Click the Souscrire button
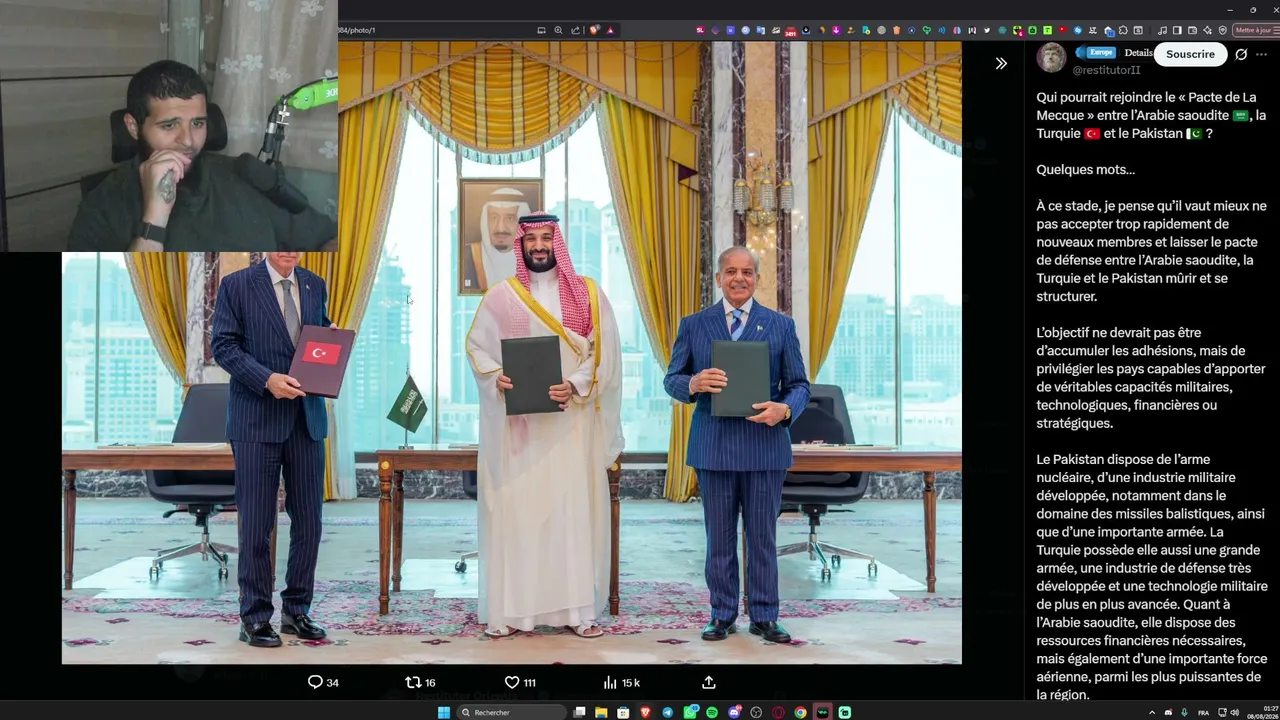Viewport: 1280px width, 720px height. 1190,54
